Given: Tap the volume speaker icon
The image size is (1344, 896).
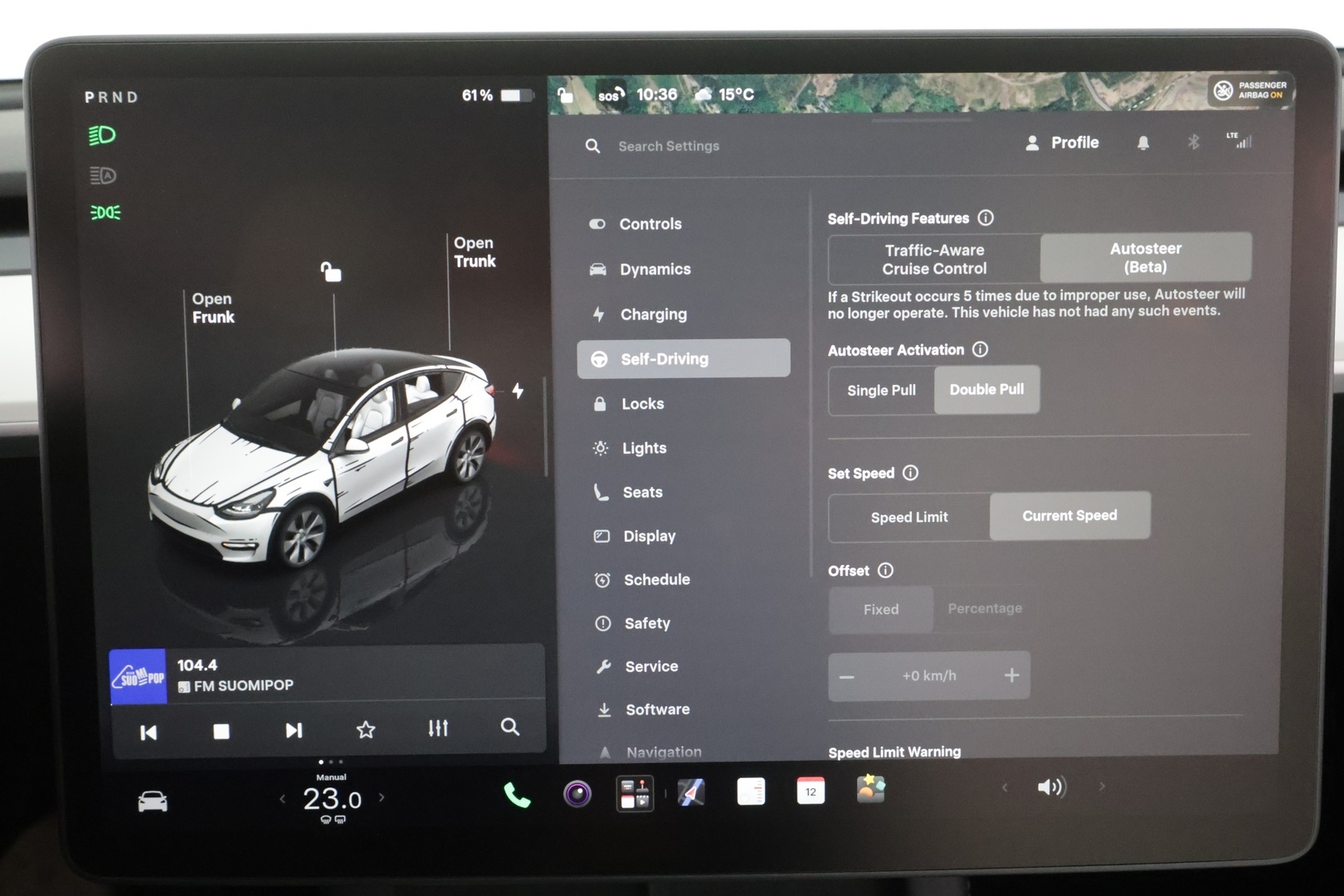Looking at the screenshot, I should pyautogui.click(x=1052, y=786).
